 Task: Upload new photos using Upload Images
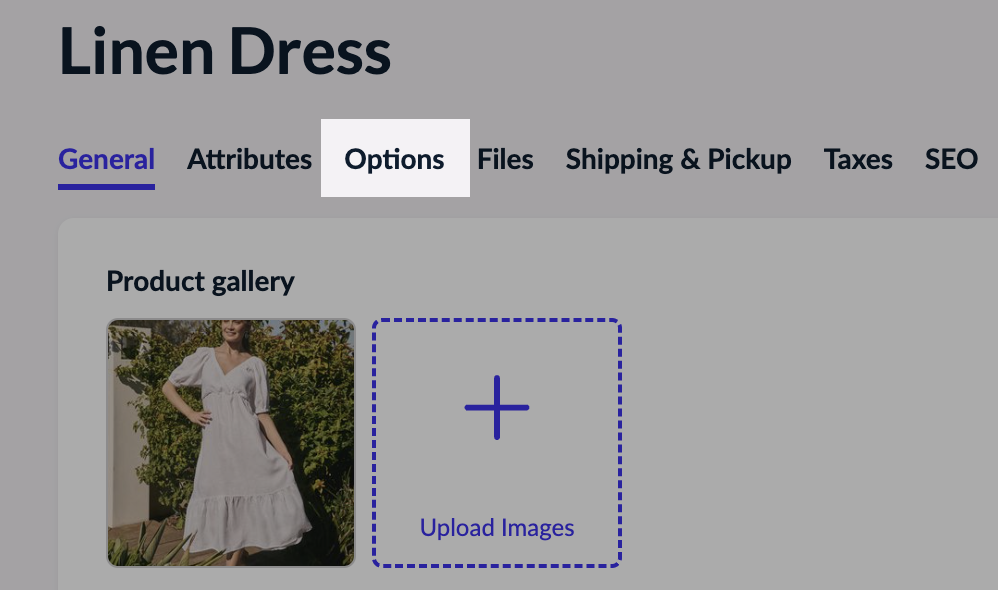coord(495,528)
